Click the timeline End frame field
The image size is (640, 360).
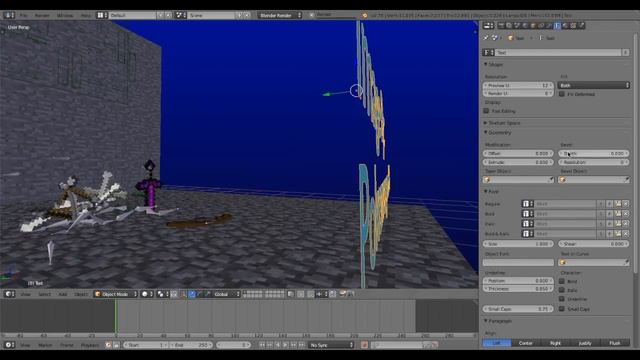pos(191,345)
